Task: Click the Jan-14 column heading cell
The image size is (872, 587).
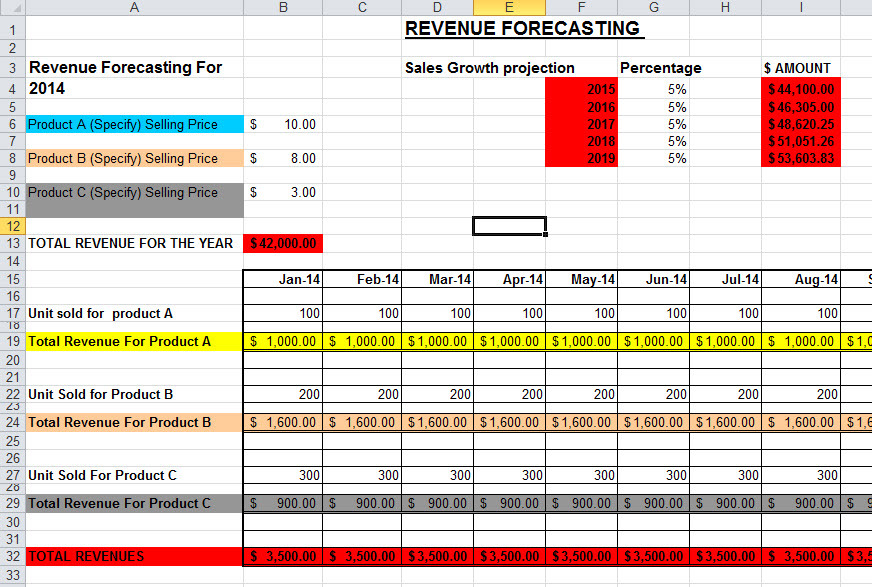Action: tap(283, 279)
